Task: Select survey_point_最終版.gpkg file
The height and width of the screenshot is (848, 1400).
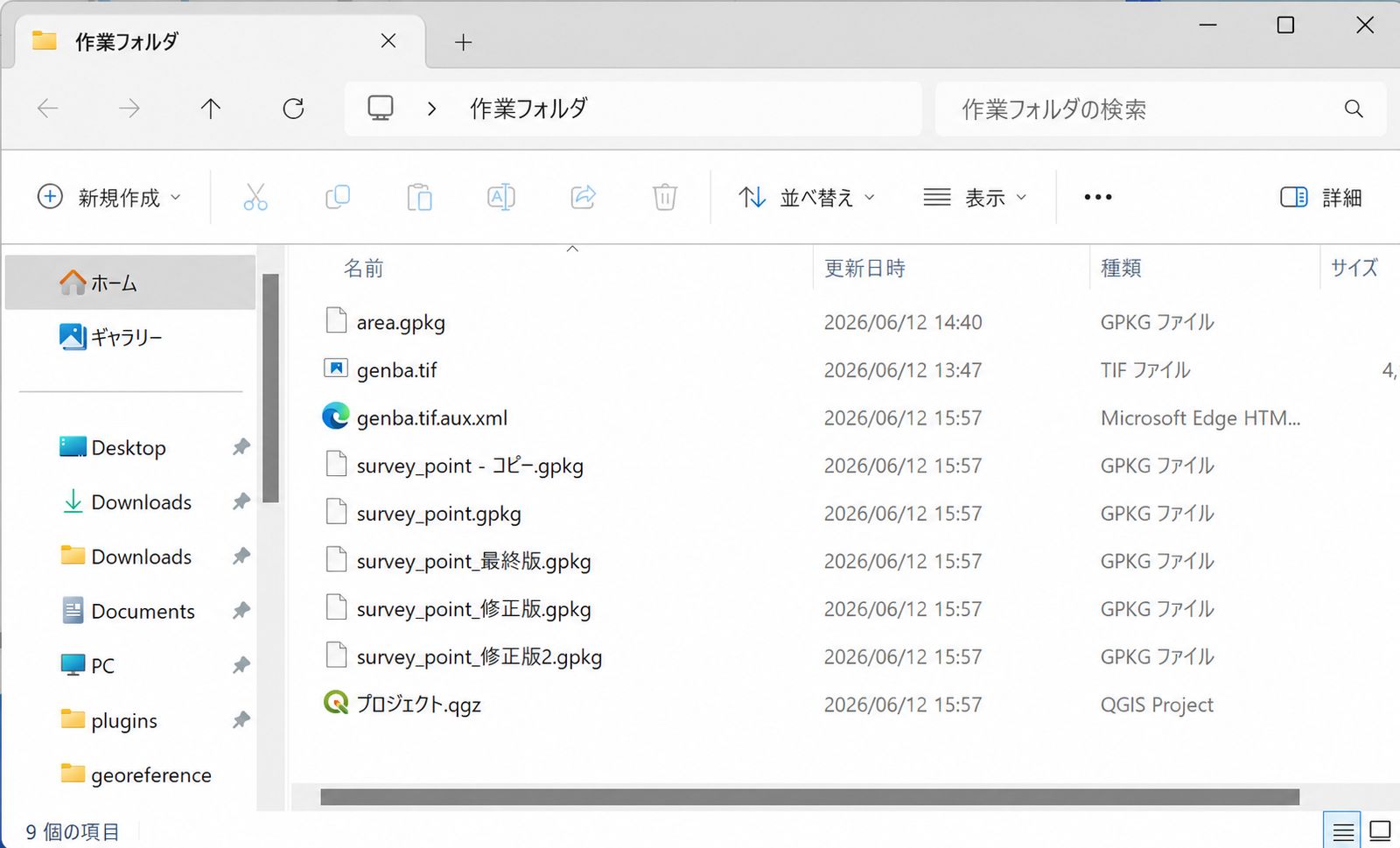Action: click(473, 561)
